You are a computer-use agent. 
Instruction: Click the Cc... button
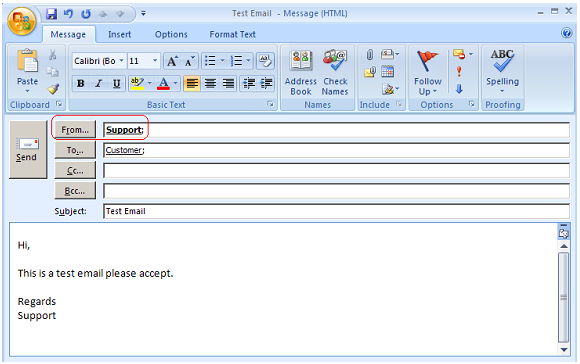click(75, 171)
